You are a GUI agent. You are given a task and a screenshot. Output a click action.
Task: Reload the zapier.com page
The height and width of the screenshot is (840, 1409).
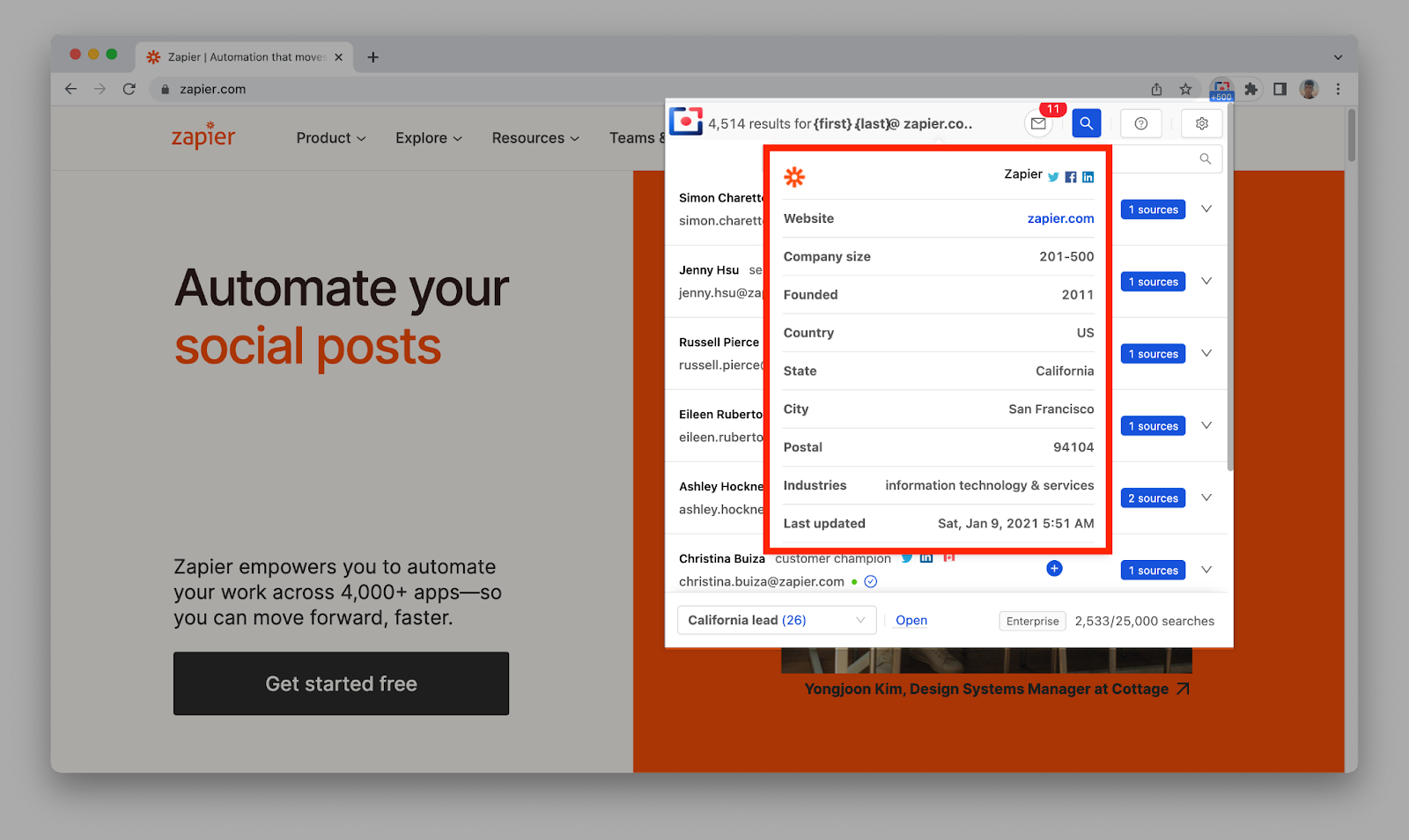[129, 89]
